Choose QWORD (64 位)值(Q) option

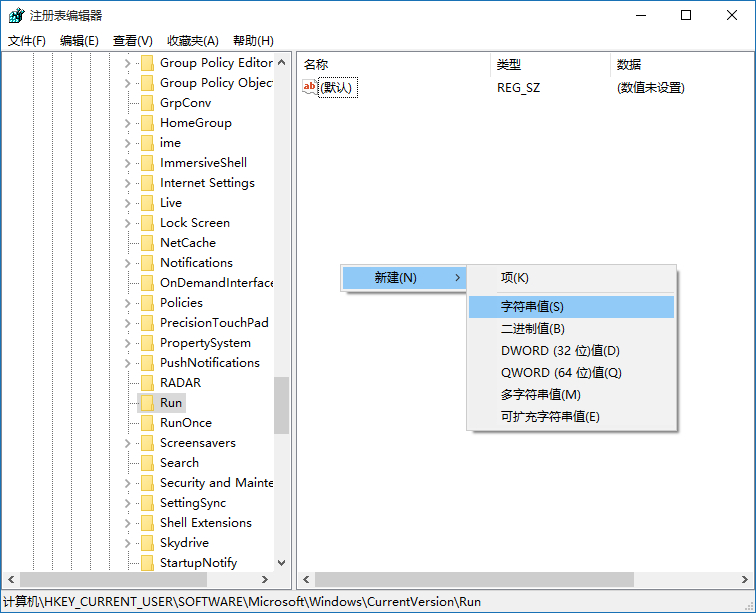[571, 373]
